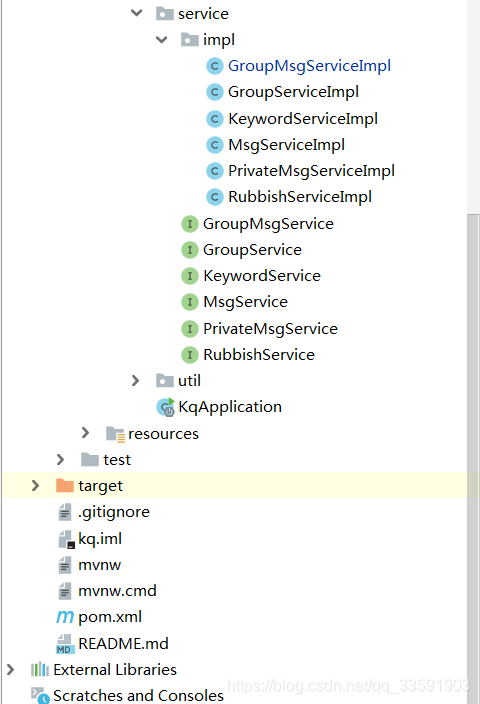Click the util package folder icon
This screenshot has height=704, width=480.
164,381
